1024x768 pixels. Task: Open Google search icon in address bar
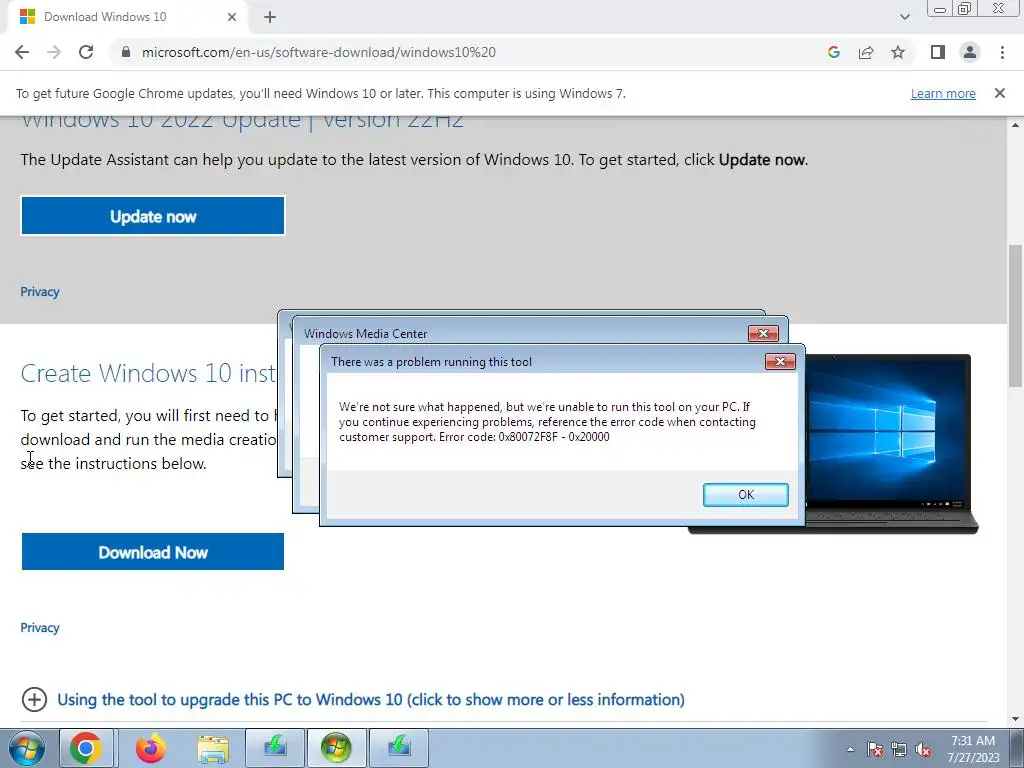(x=833, y=52)
